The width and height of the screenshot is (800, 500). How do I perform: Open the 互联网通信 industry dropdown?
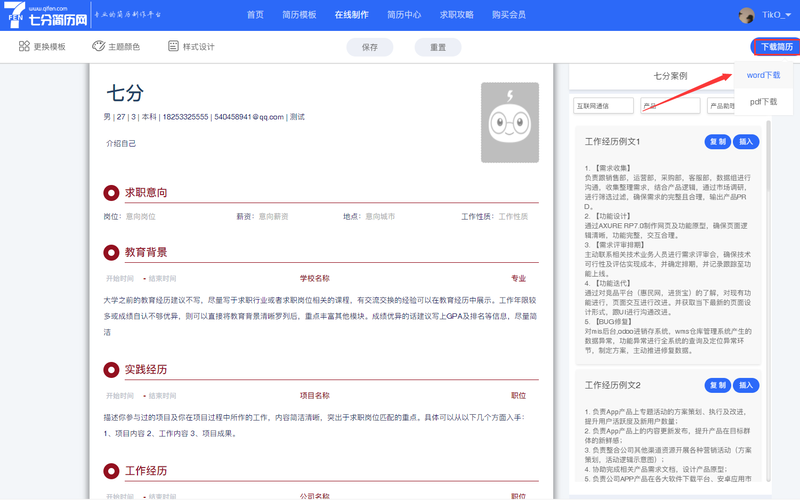pos(603,106)
